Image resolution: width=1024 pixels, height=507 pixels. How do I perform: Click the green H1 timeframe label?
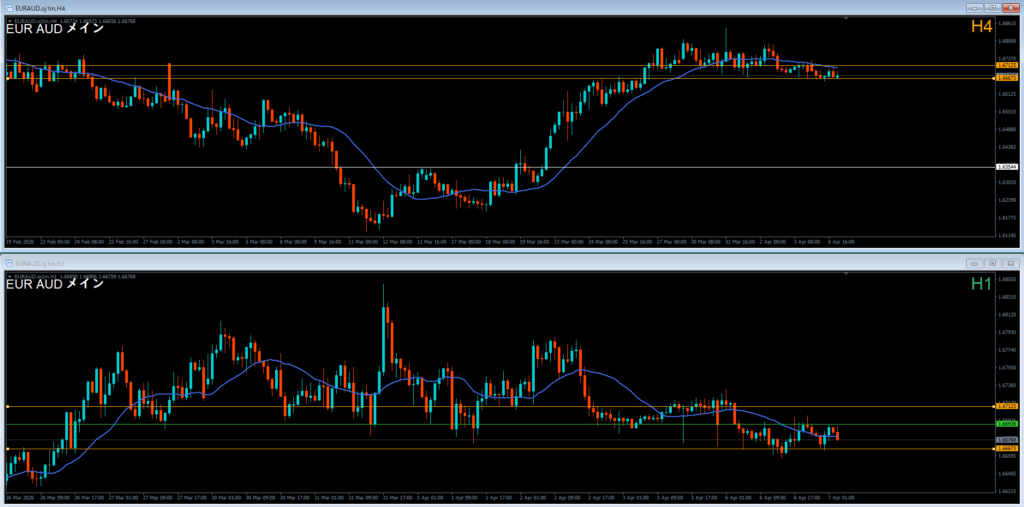(x=980, y=284)
